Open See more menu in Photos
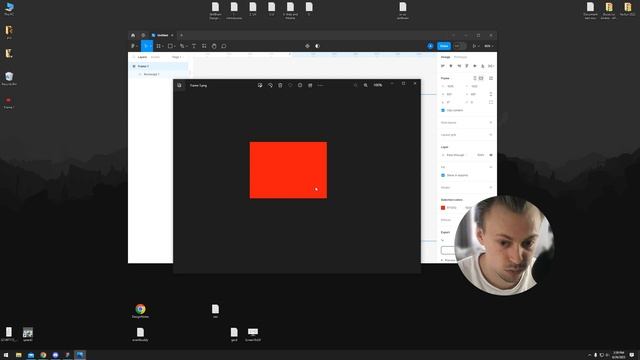The width and height of the screenshot is (640, 360). (320, 85)
